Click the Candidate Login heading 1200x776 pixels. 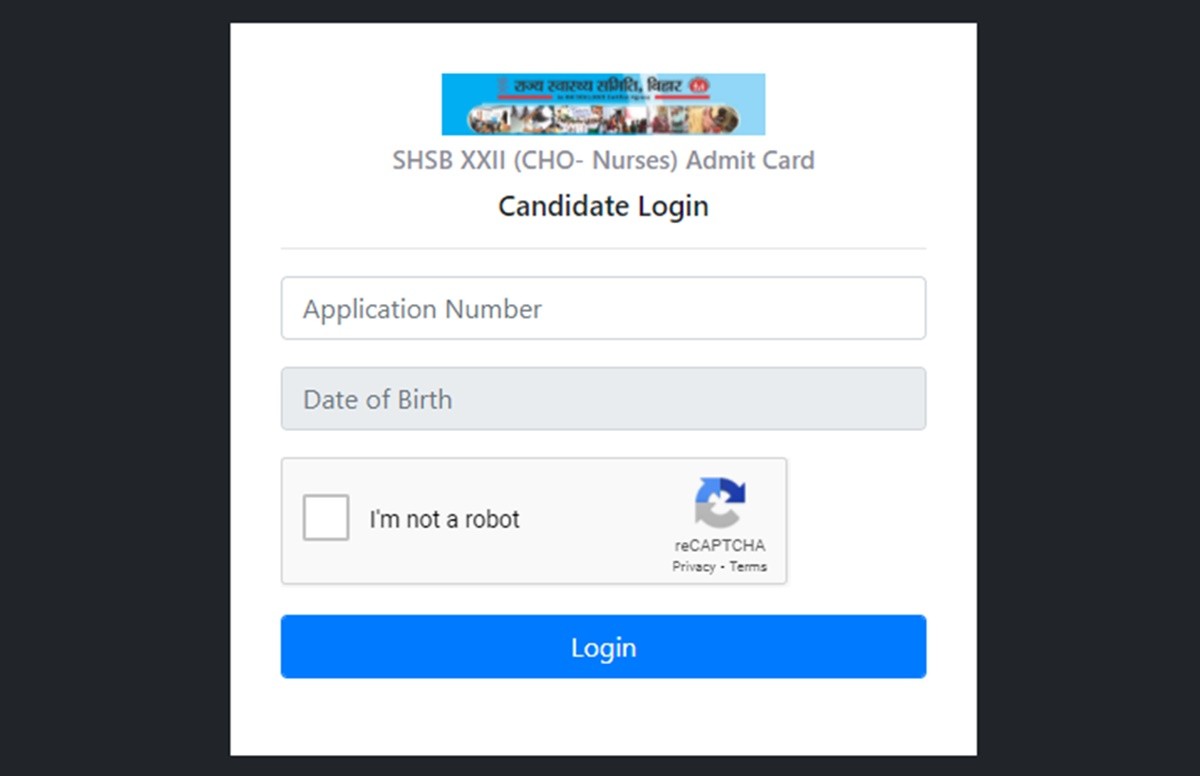tap(603, 206)
